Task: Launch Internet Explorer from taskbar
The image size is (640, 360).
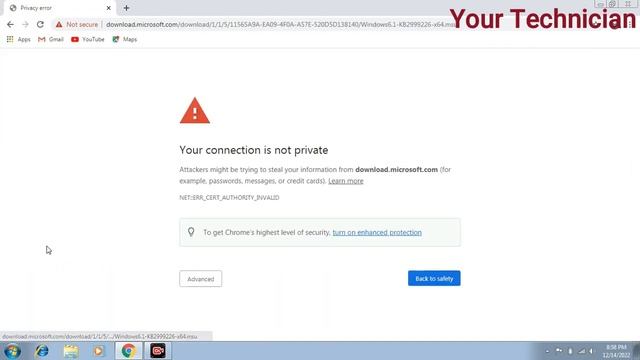Action: click(x=42, y=351)
